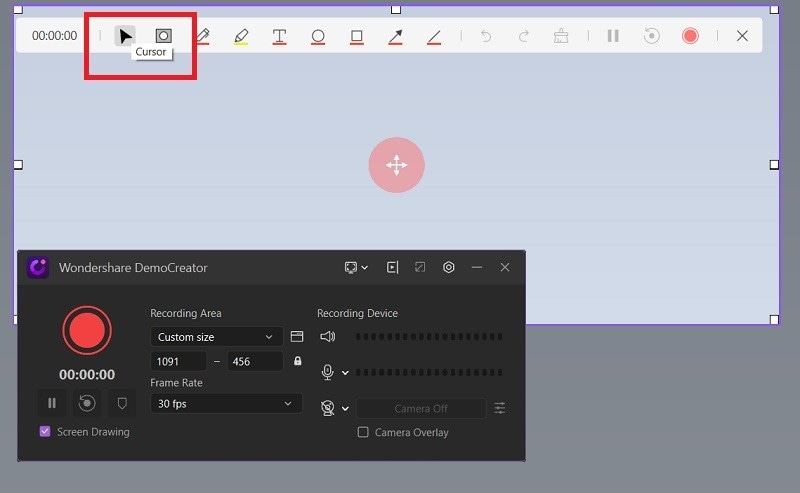This screenshot has width=800, height=493.
Task: Select the Rectangle shape tool
Action: click(x=357, y=36)
